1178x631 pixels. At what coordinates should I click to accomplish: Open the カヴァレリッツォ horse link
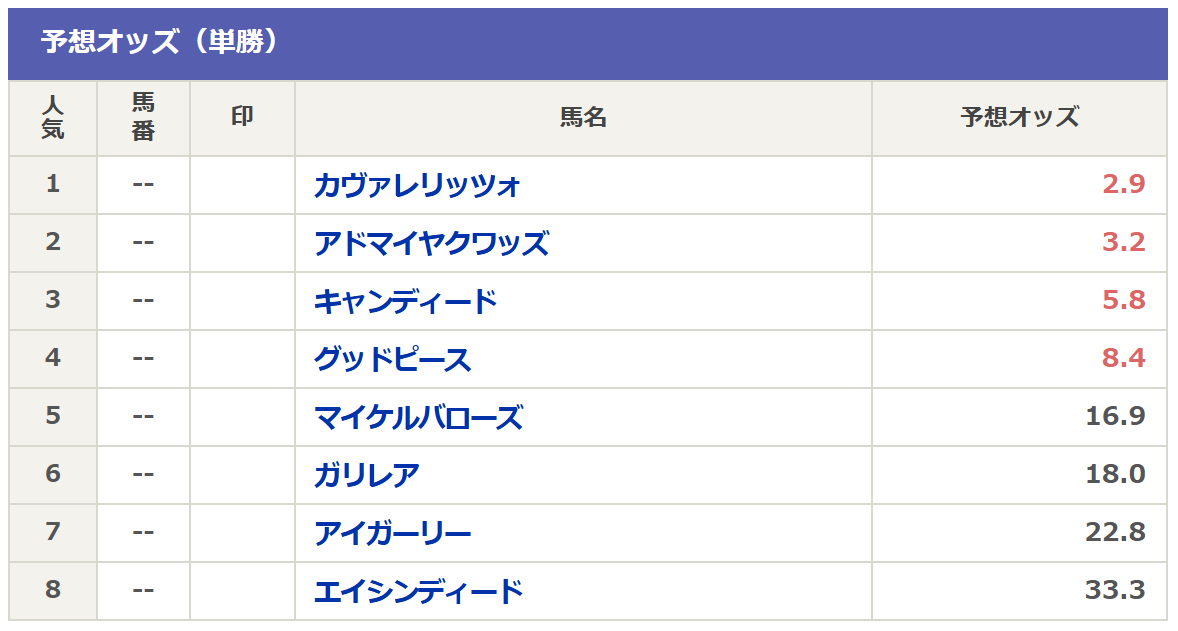[417, 185]
